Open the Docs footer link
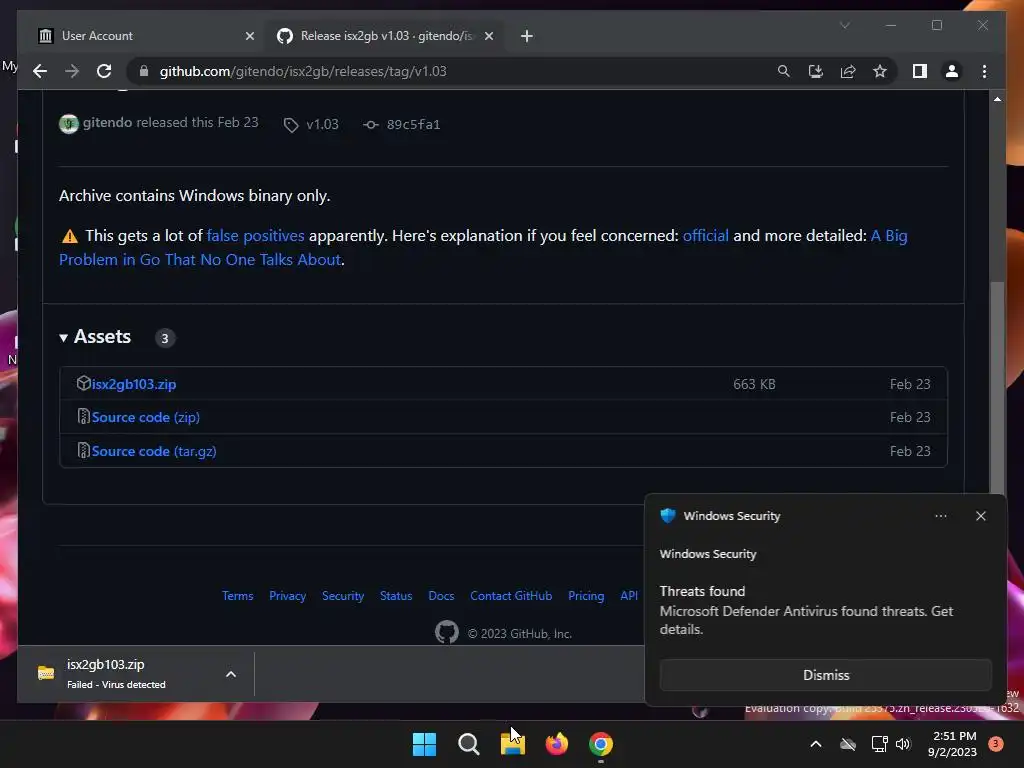 pos(441,596)
